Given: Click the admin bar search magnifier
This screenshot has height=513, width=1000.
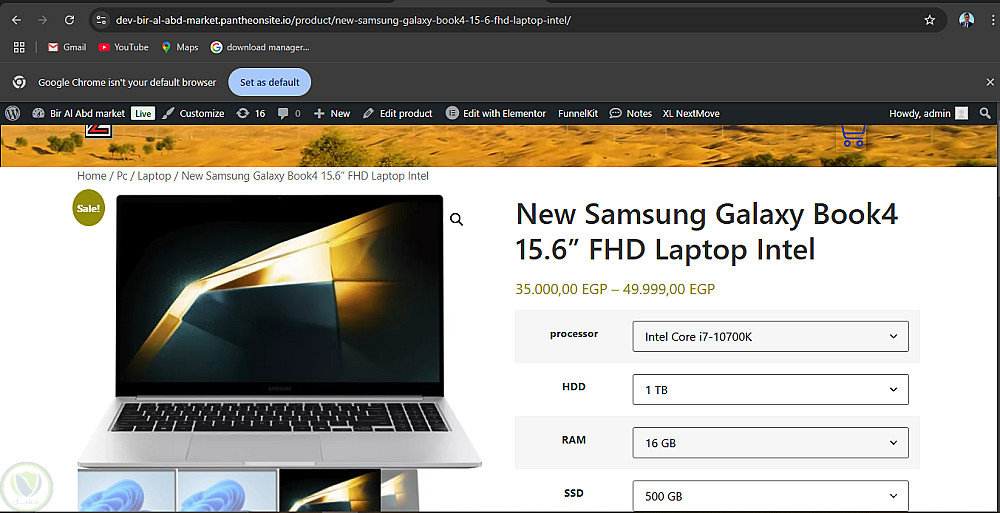Looking at the screenshot, I should pyautogui.click(x=985, y=114).
